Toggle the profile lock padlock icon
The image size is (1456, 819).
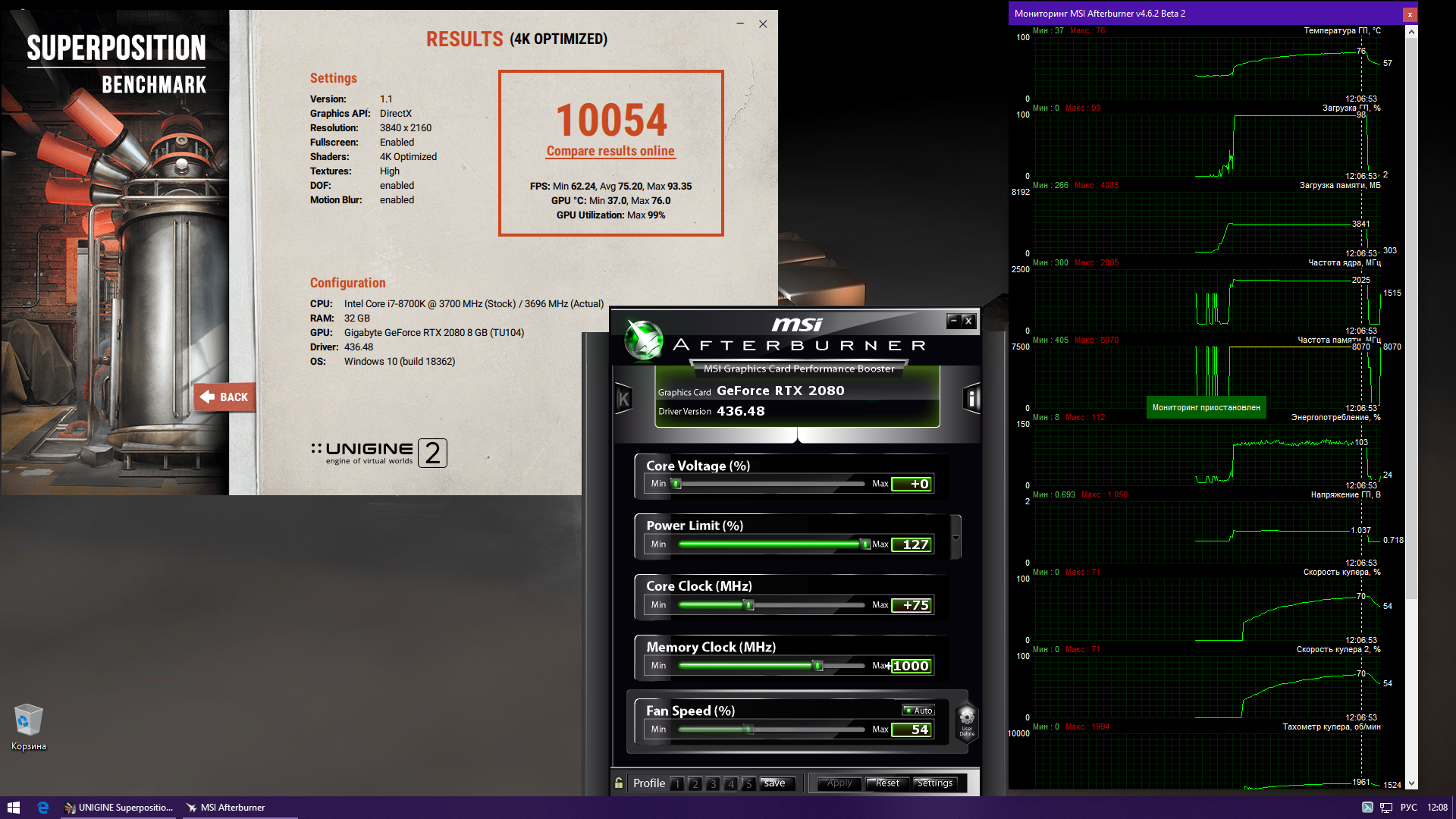[x=619, y=783]
